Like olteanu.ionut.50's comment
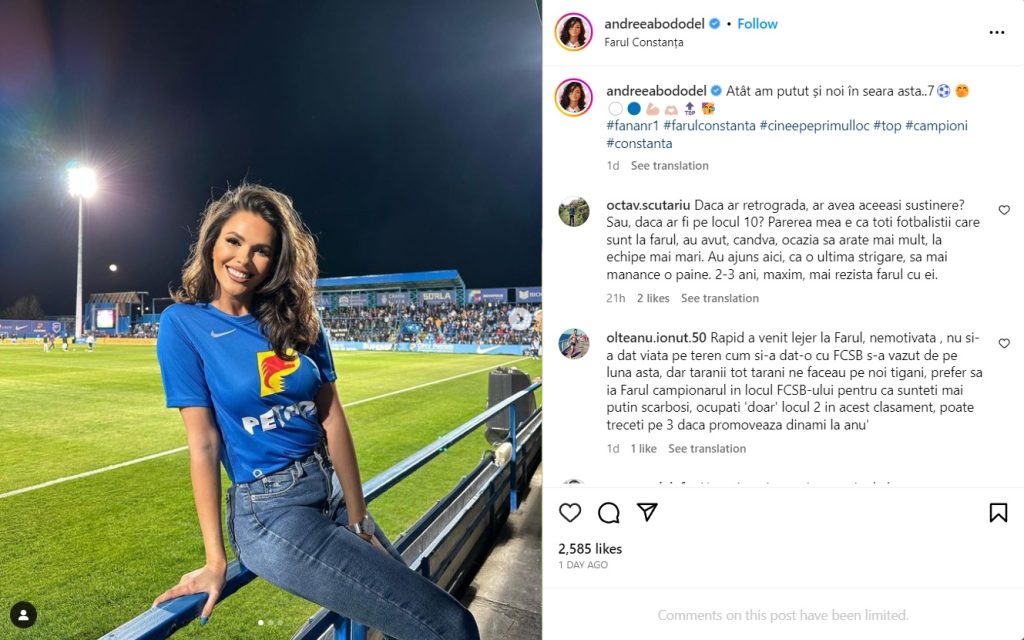 (1004, 343)
